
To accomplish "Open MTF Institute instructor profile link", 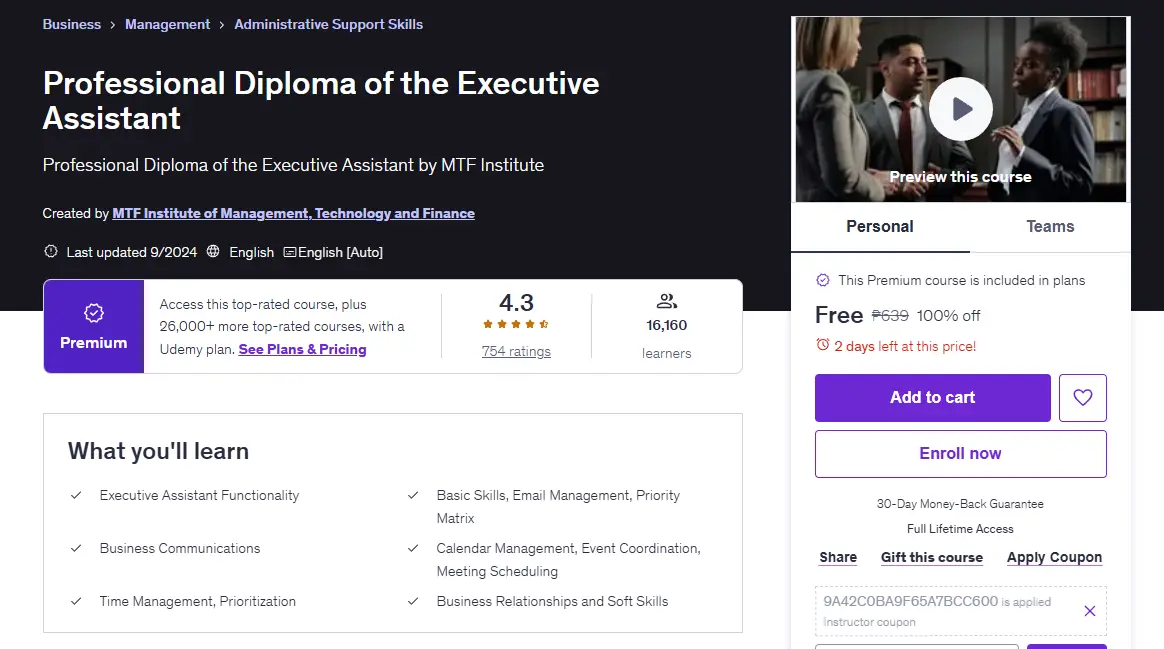I will coord(293,213).
